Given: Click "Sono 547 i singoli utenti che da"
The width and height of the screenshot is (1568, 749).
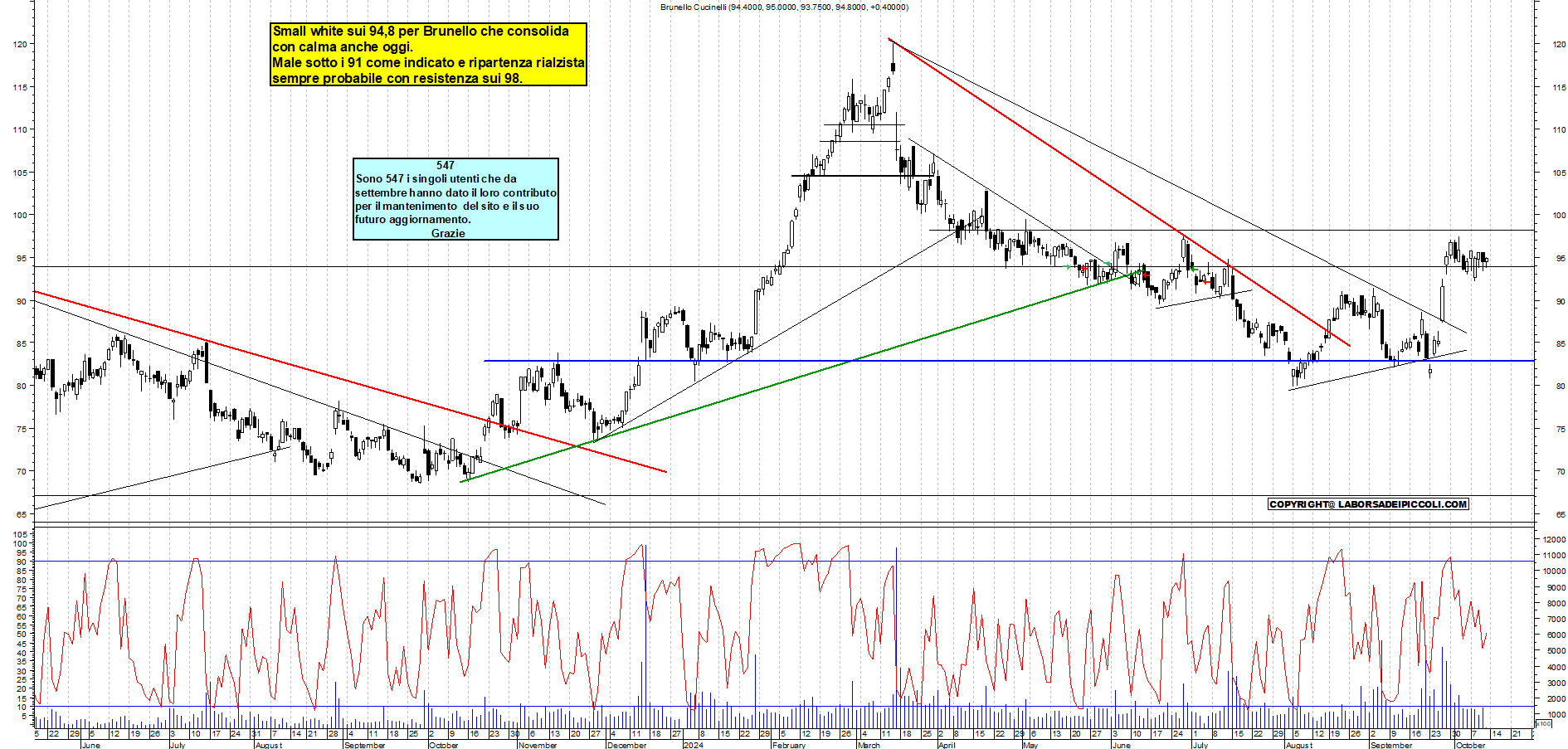Looking at the screenshot, I should pos(436,178).
